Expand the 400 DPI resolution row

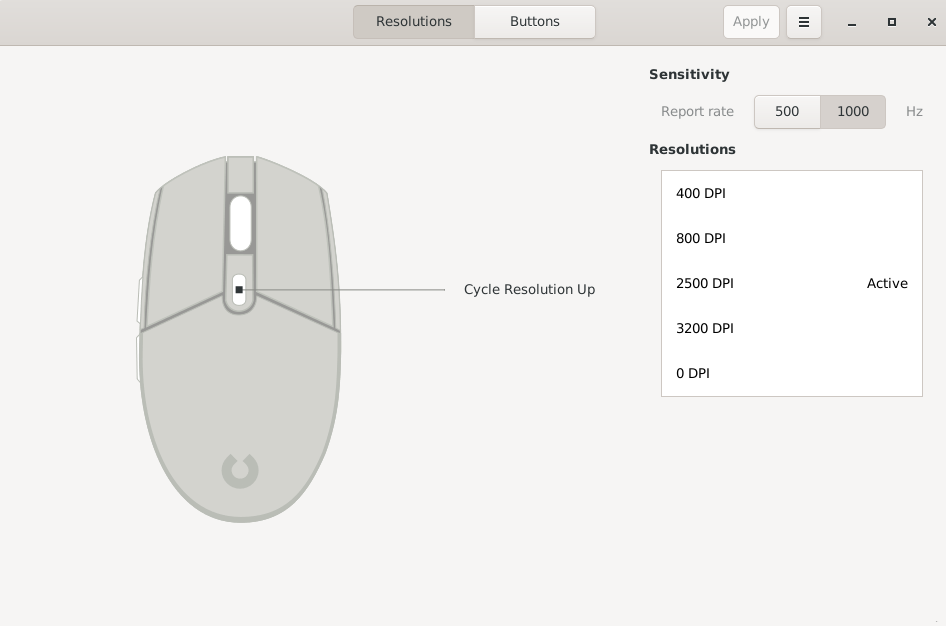(792, 194)
